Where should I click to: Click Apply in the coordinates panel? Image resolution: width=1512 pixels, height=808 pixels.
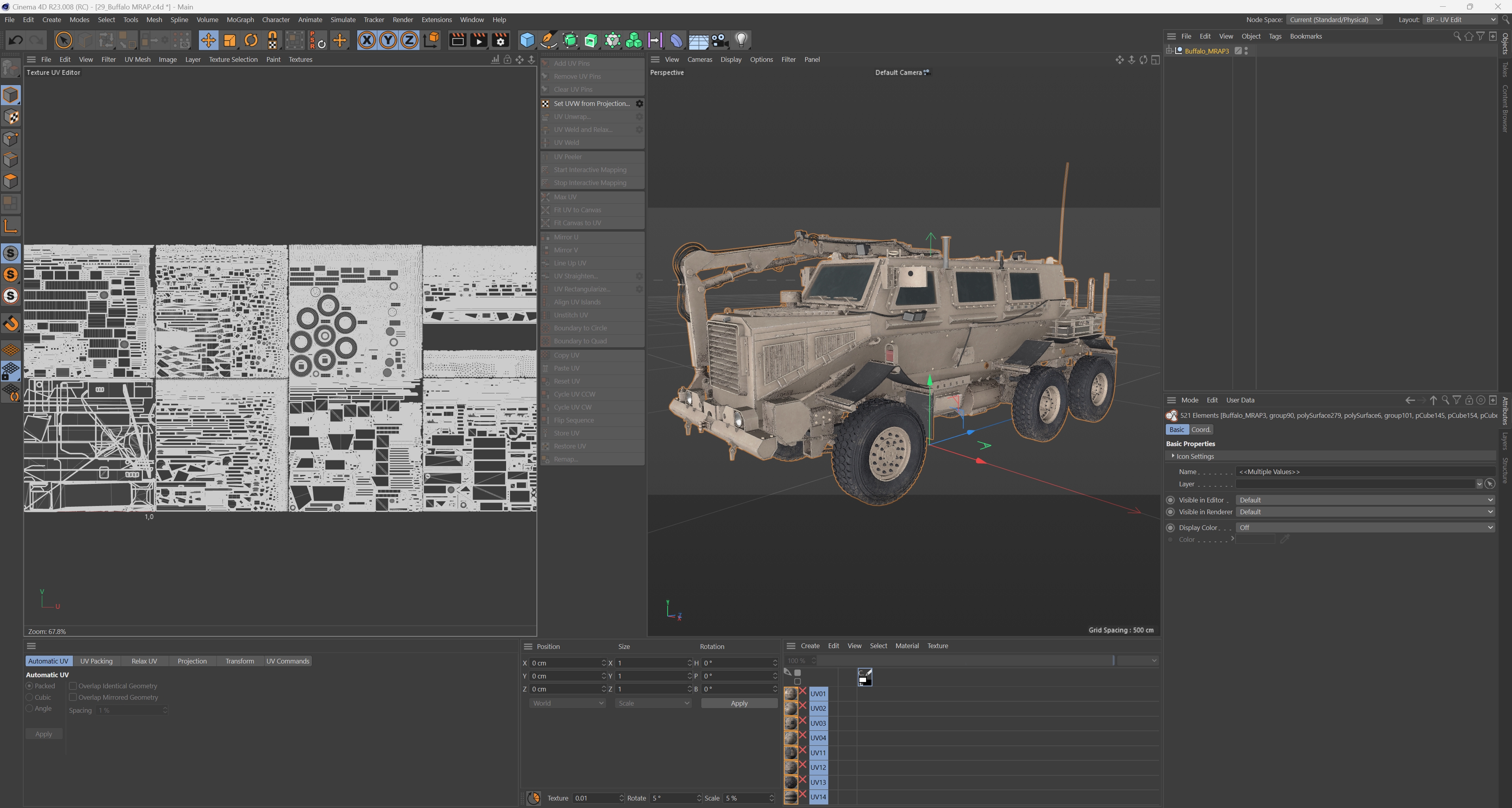tap(738, 703)
